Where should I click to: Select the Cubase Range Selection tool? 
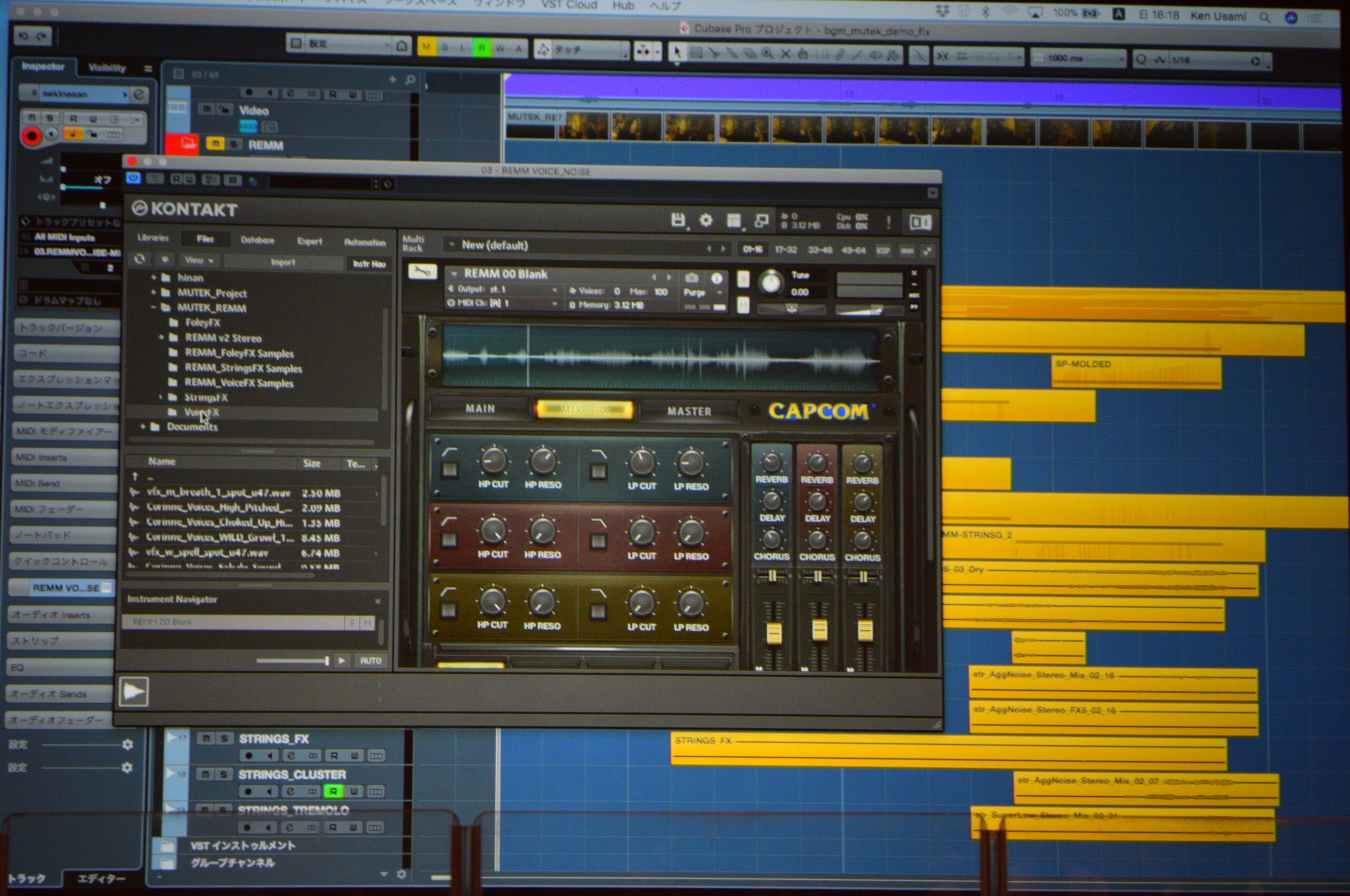tap(696, 53)
